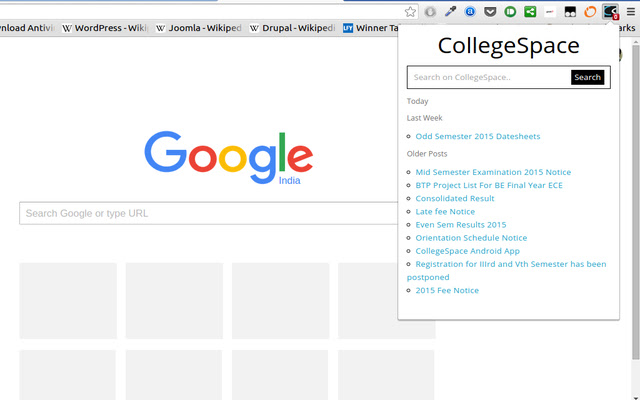
Task: Open the second most-visited tile in top row
Action: (174, 301)
